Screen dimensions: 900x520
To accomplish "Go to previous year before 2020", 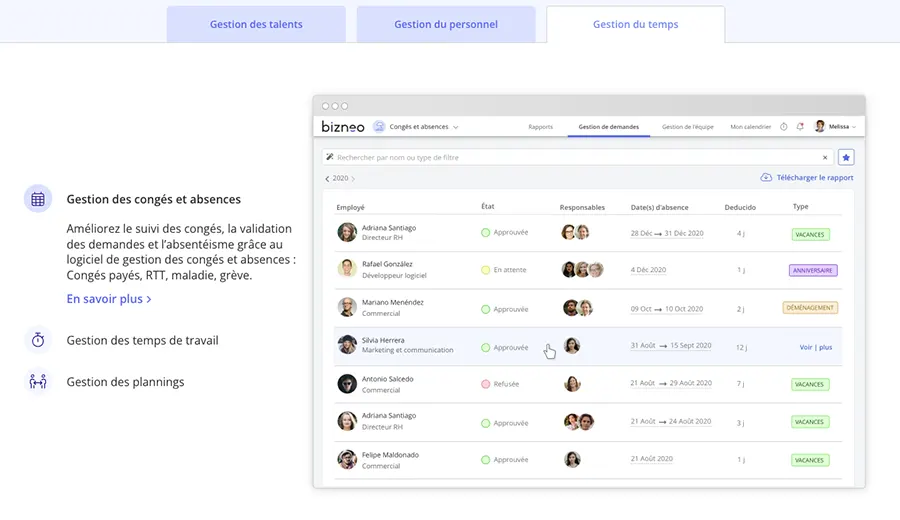I will click(x=327, y=178).
